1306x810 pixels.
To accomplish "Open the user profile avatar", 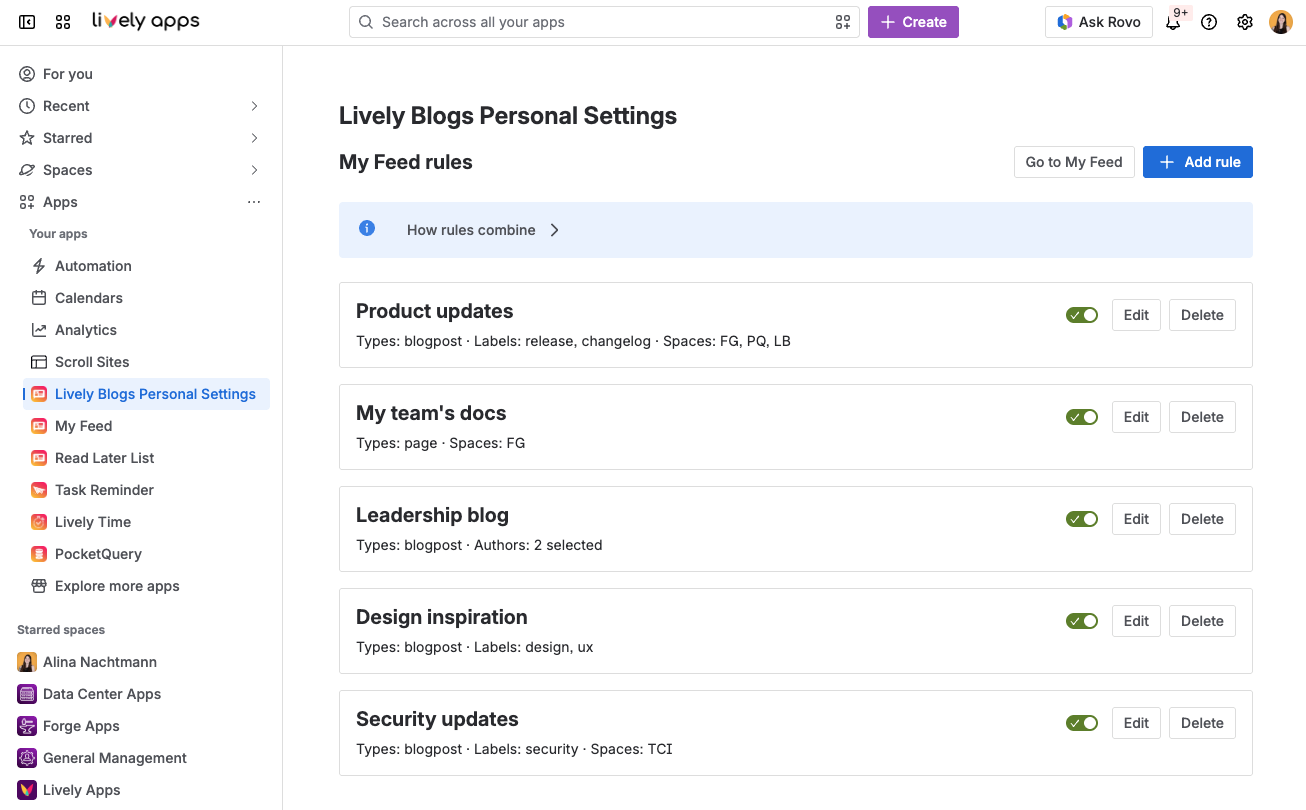I will pyautogui.click(x=1281, y=22).
